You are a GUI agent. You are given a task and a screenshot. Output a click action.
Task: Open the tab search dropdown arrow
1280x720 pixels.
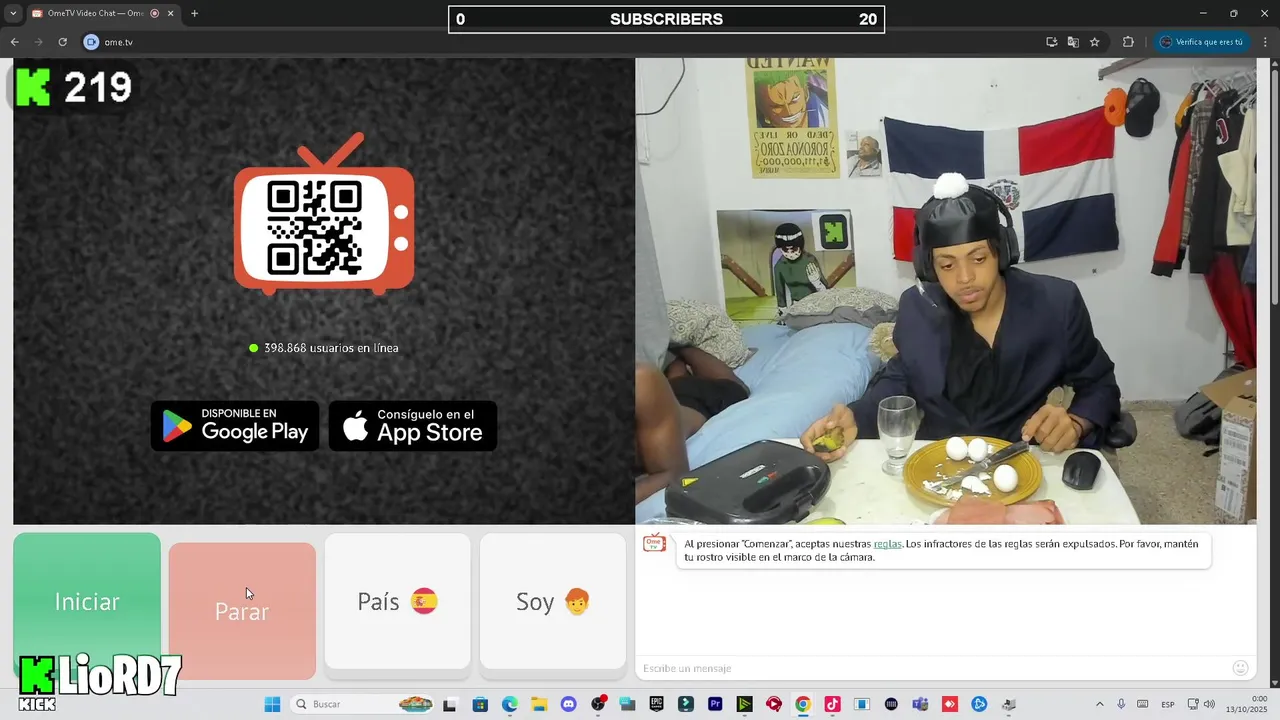12,13
